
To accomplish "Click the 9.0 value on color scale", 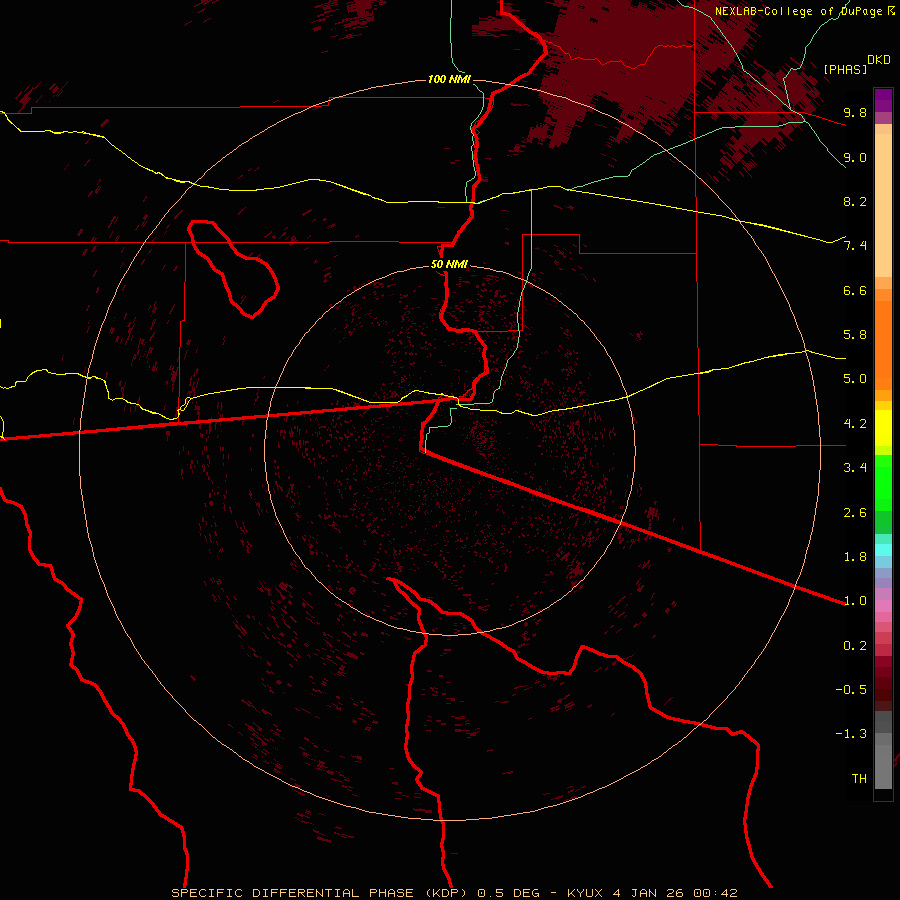I will click(855, 157).
